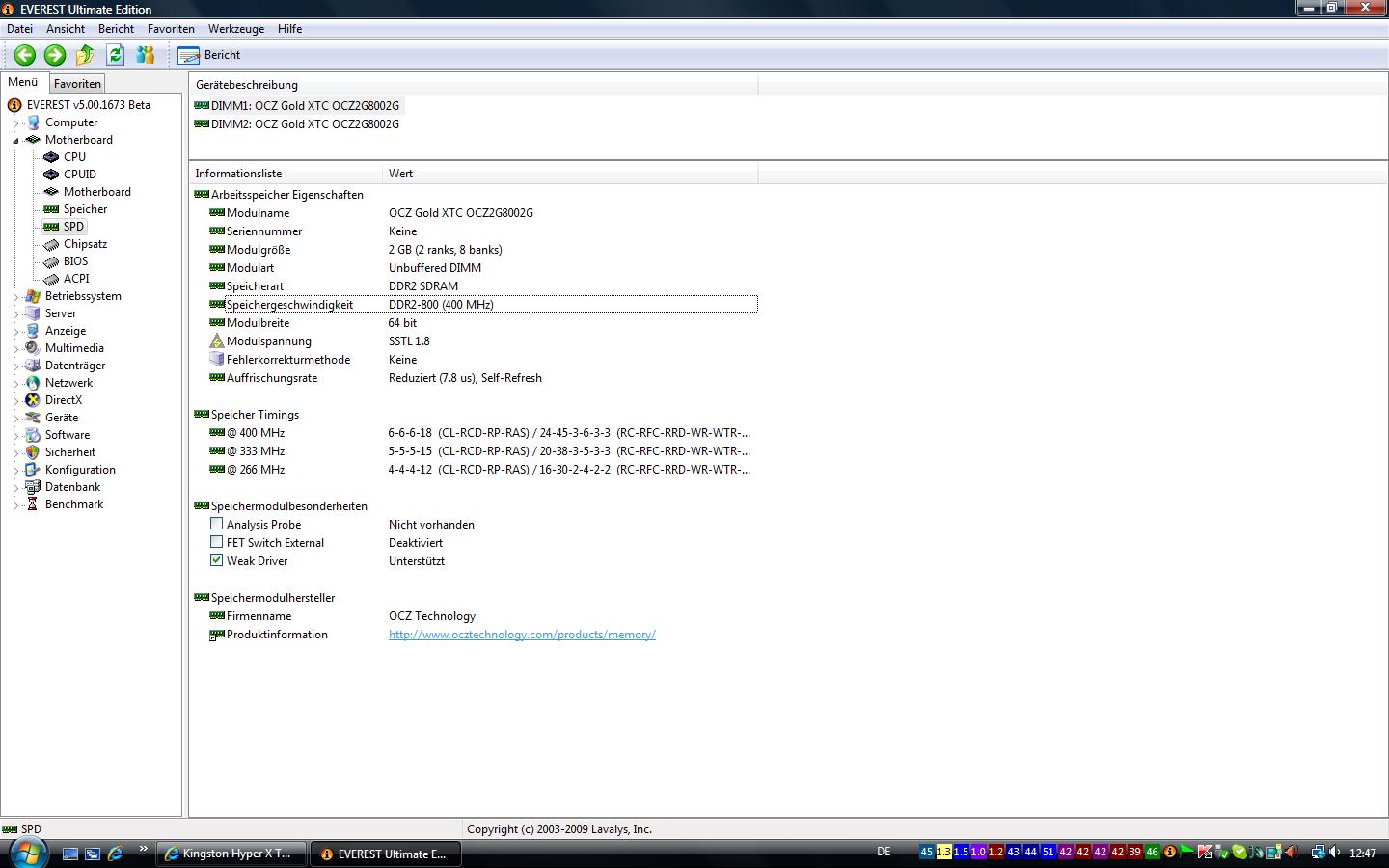Go back with the green left arrow
Image resolution: width=1389 pixels, height=868 pixels.
click(25, 55)
